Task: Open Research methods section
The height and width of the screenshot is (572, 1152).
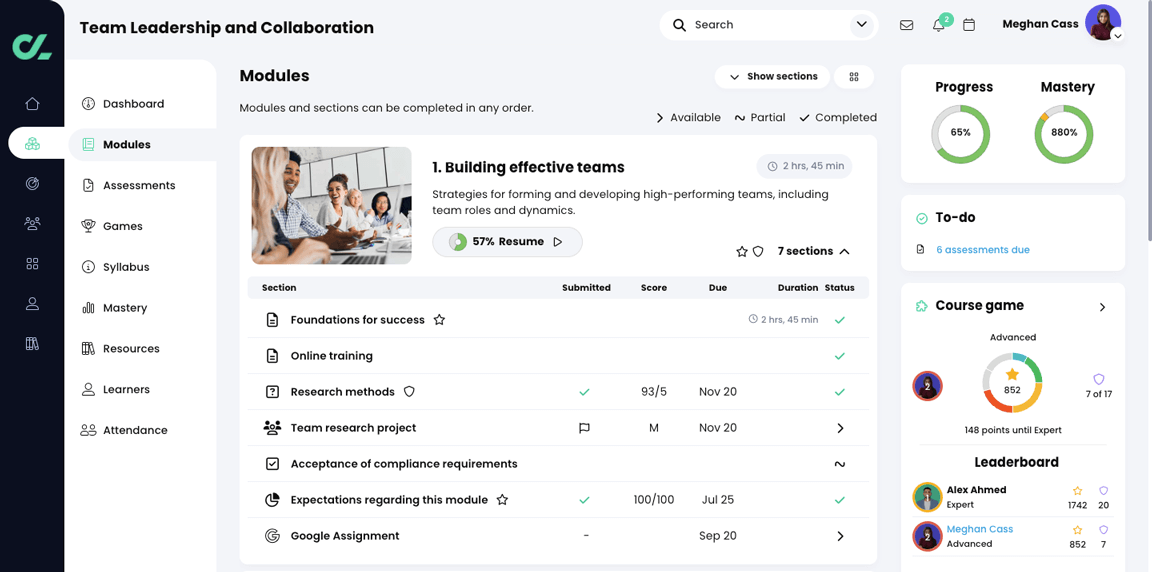Action: (x=342, y=391)
